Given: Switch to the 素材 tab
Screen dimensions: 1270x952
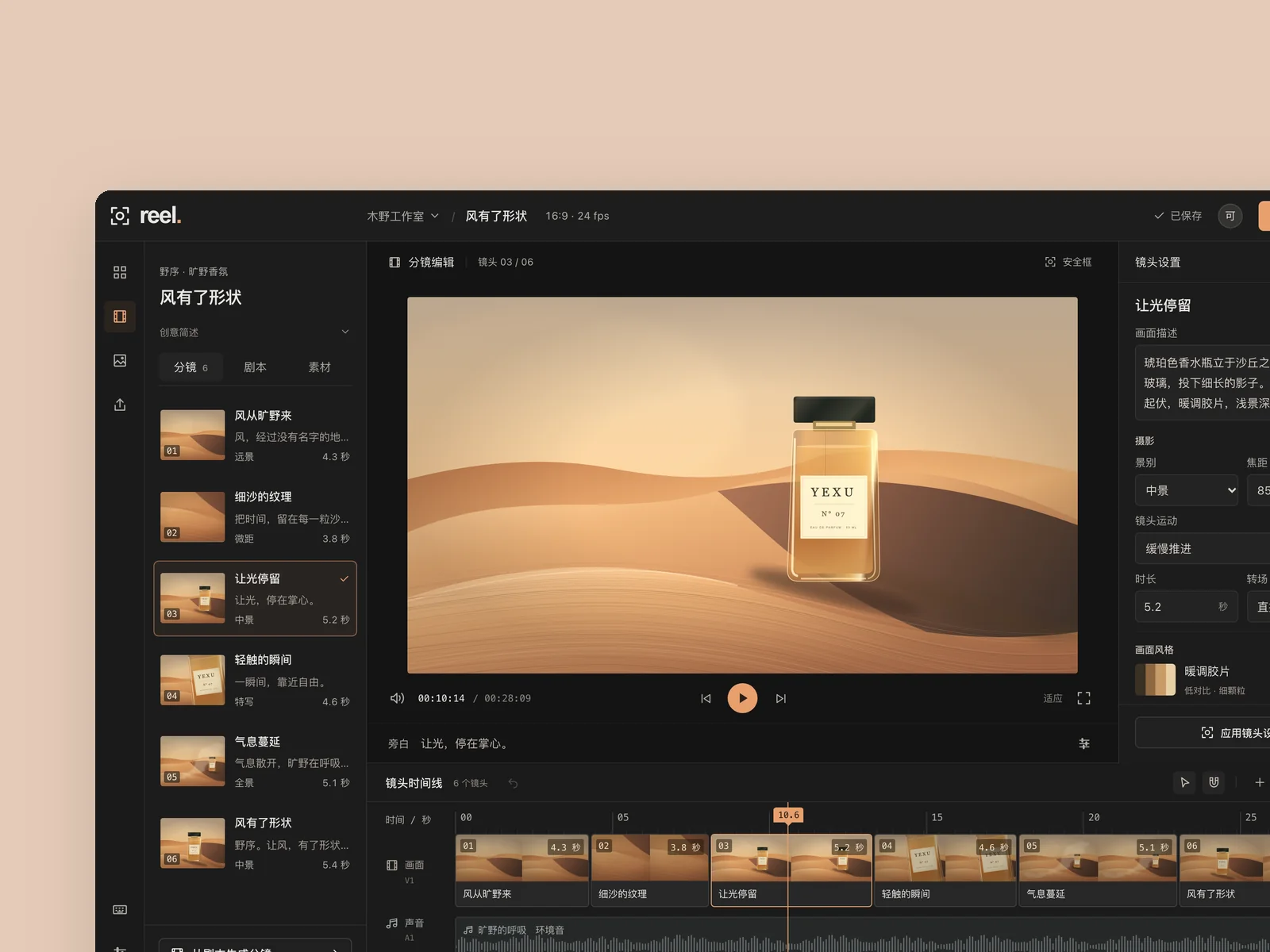Looking at the screenshot, I should 319,367.
